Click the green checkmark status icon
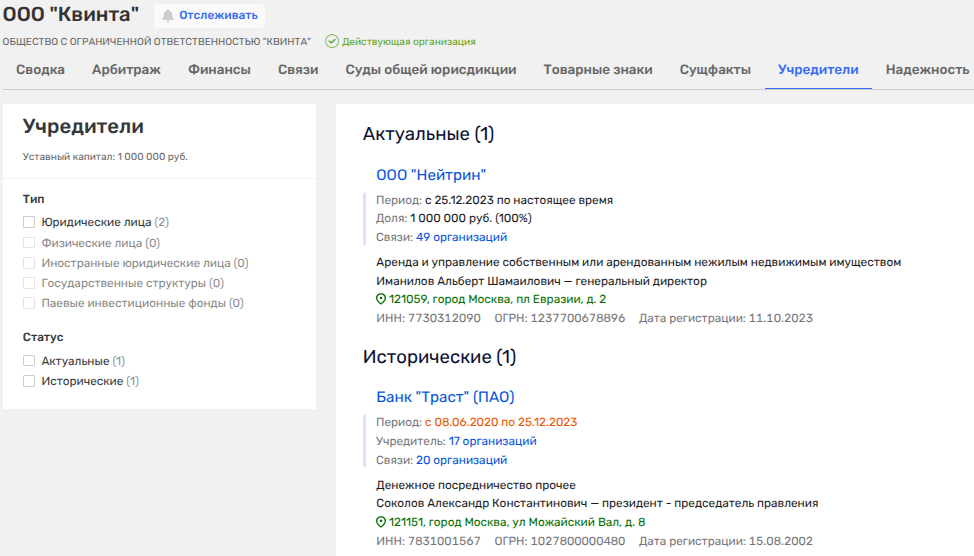This screenshot has height=556, width=974. coord(331,42)
